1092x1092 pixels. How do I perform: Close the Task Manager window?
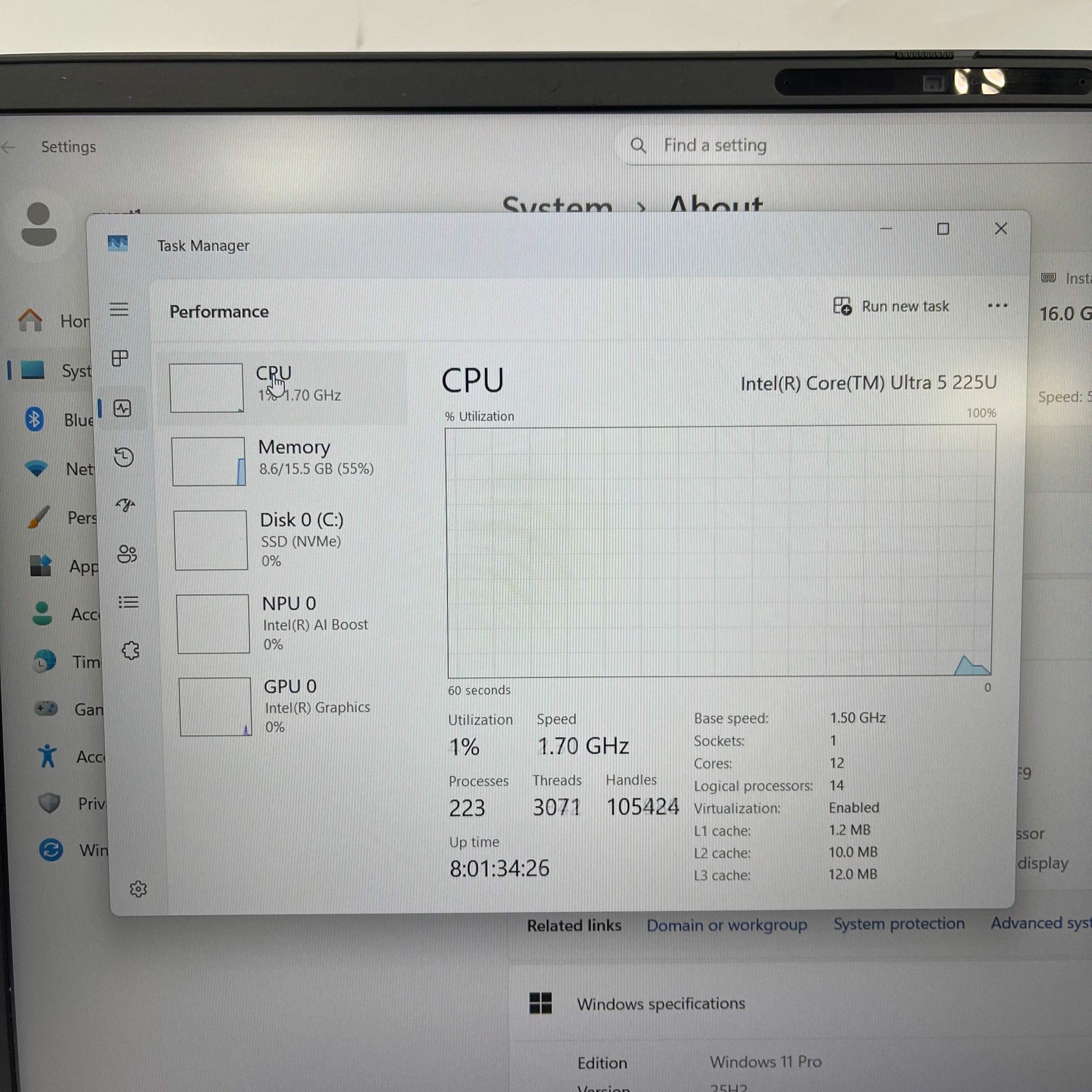(x=1001, y=229)
